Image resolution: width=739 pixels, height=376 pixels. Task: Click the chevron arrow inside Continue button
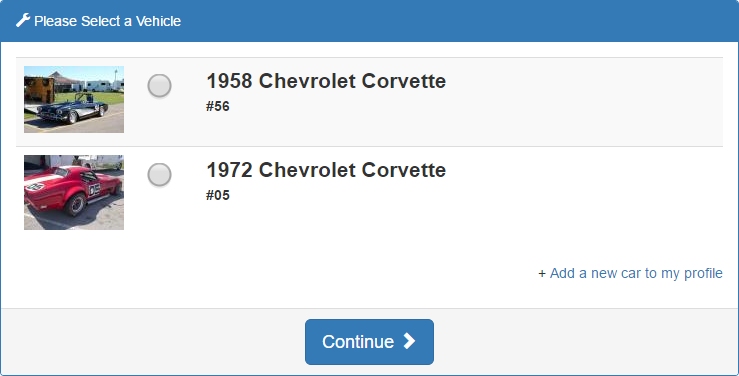pos(409,341)
